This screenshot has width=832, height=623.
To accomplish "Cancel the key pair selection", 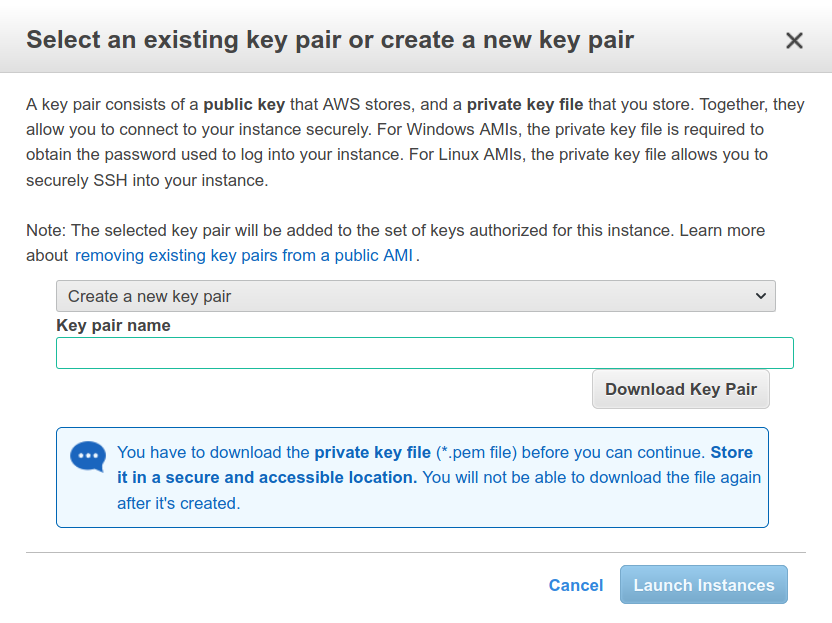I will pos(575,585).
